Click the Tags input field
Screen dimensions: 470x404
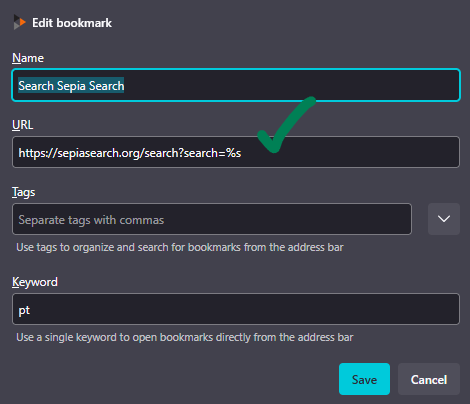click(212, 219)
